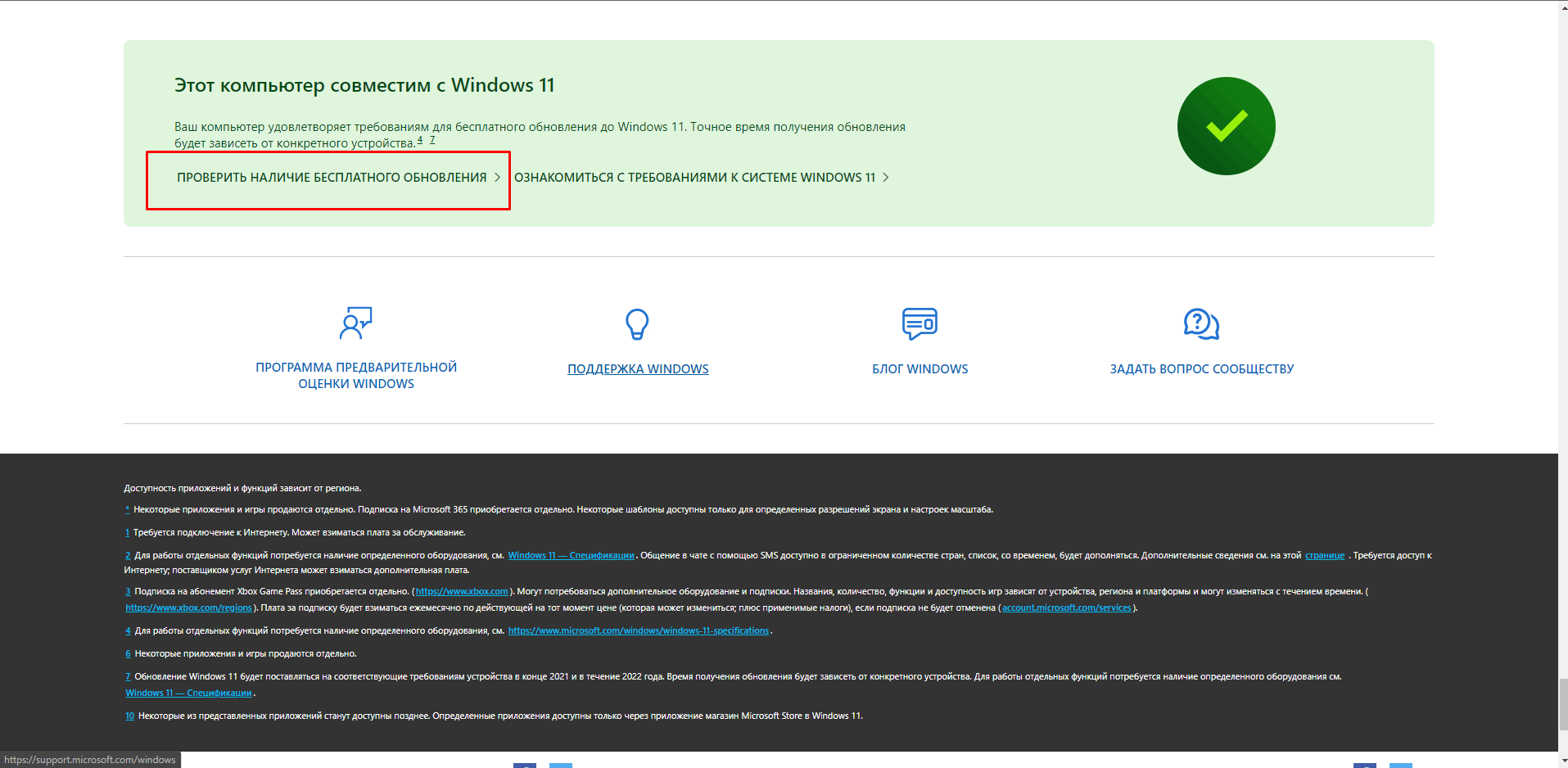Click footnote number 6 in the footer
This screenshot has width=1568, height=768.
(128, 654)
